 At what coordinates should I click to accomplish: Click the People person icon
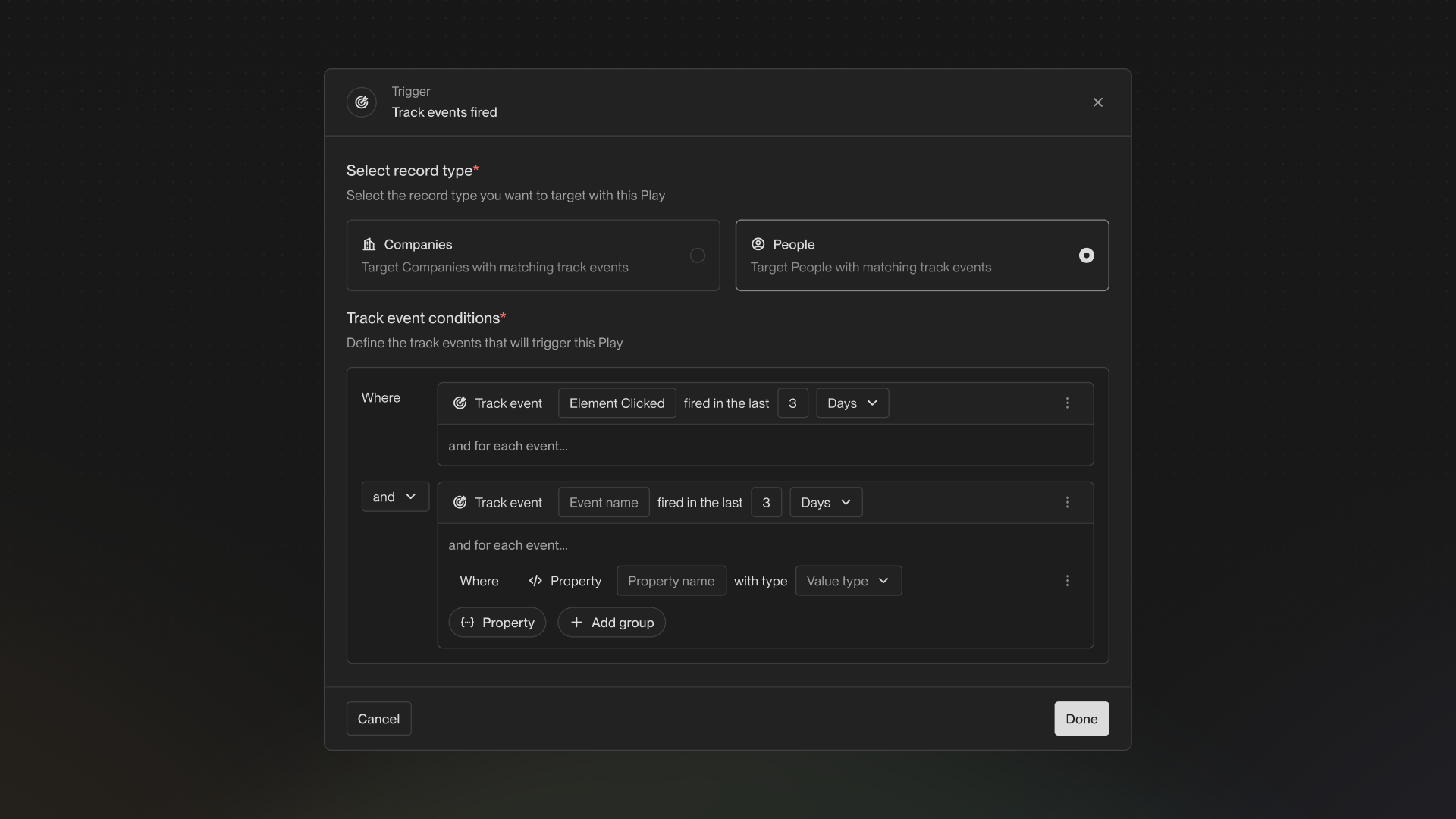(x=758, y=244)
